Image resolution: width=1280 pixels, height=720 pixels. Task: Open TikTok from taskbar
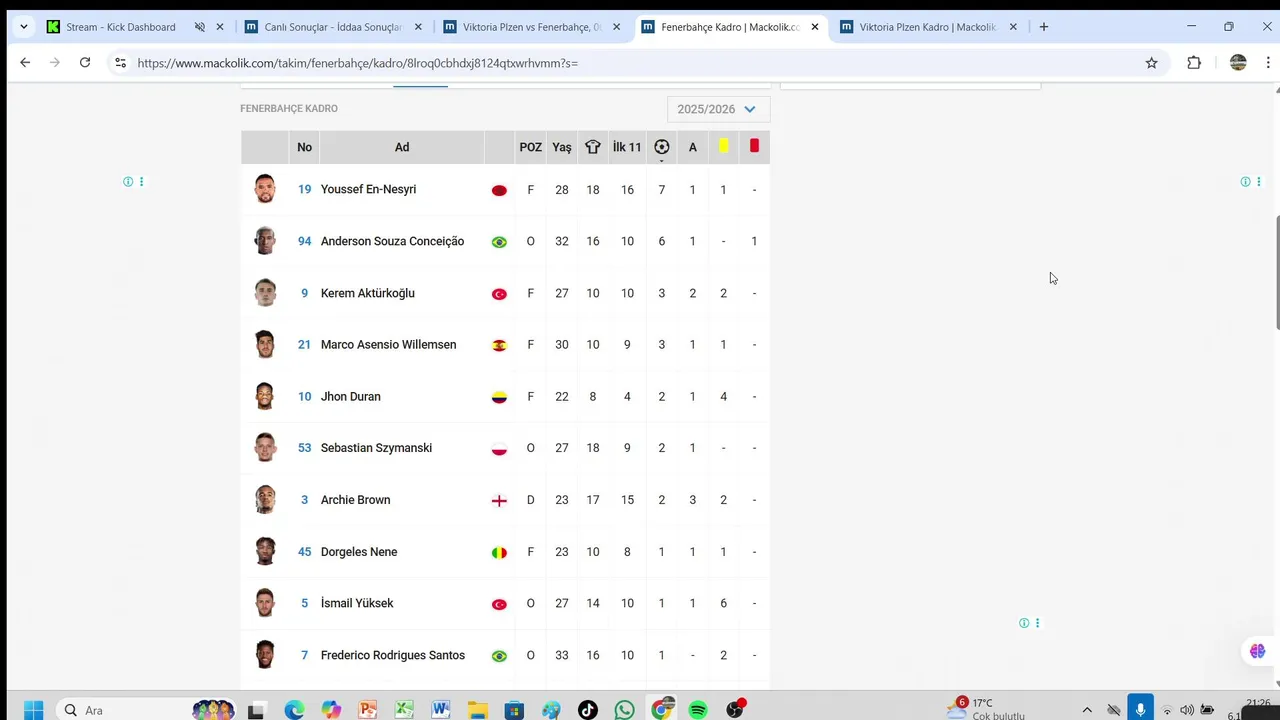pyautogui.click(x=587, y=710)
